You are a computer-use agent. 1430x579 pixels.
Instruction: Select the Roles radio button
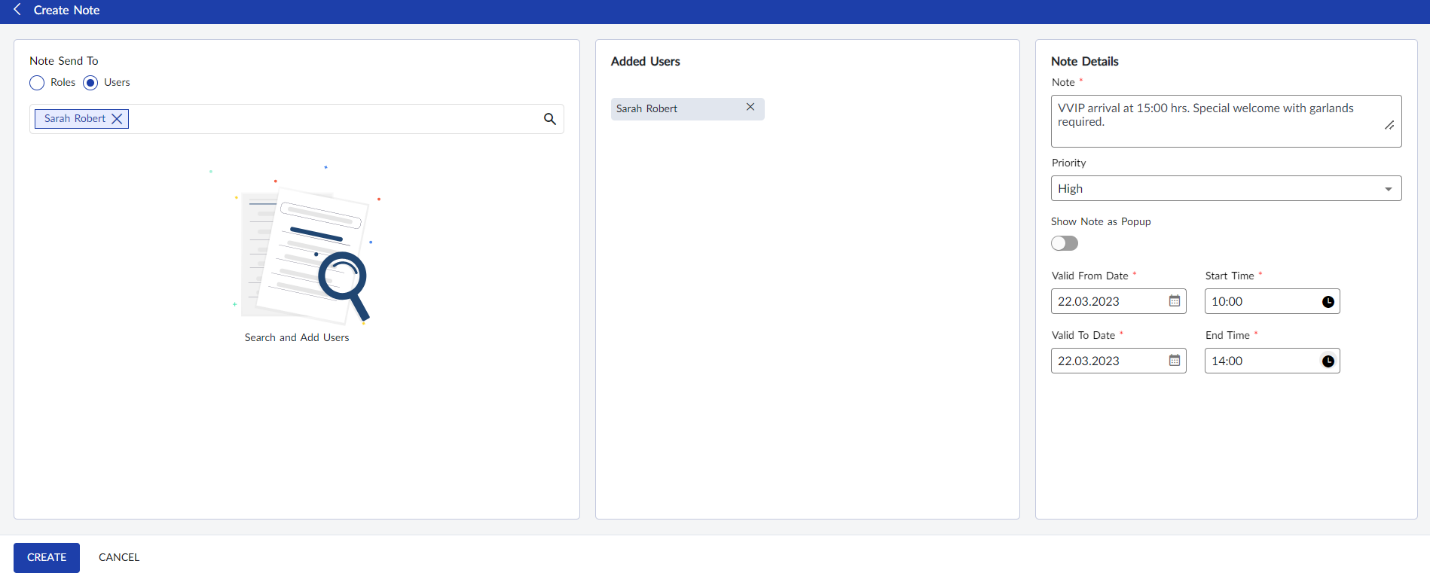[37, 82]
